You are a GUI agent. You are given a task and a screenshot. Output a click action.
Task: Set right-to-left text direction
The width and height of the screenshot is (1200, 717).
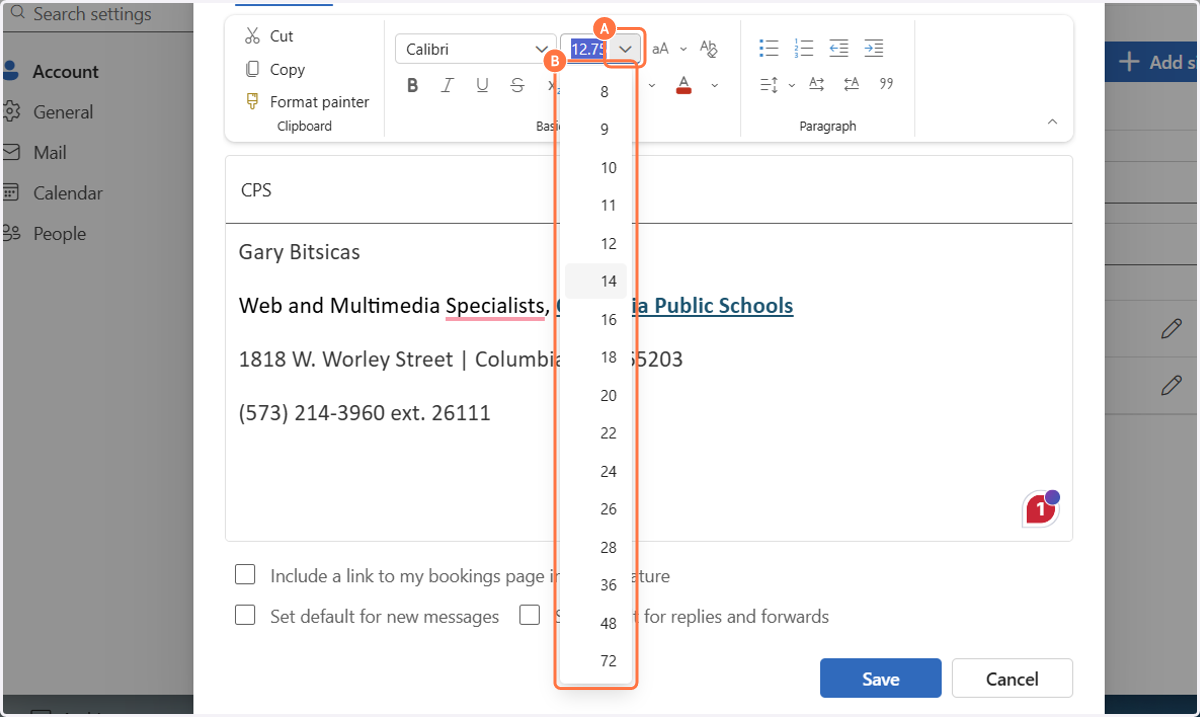[x=851, y=85]
